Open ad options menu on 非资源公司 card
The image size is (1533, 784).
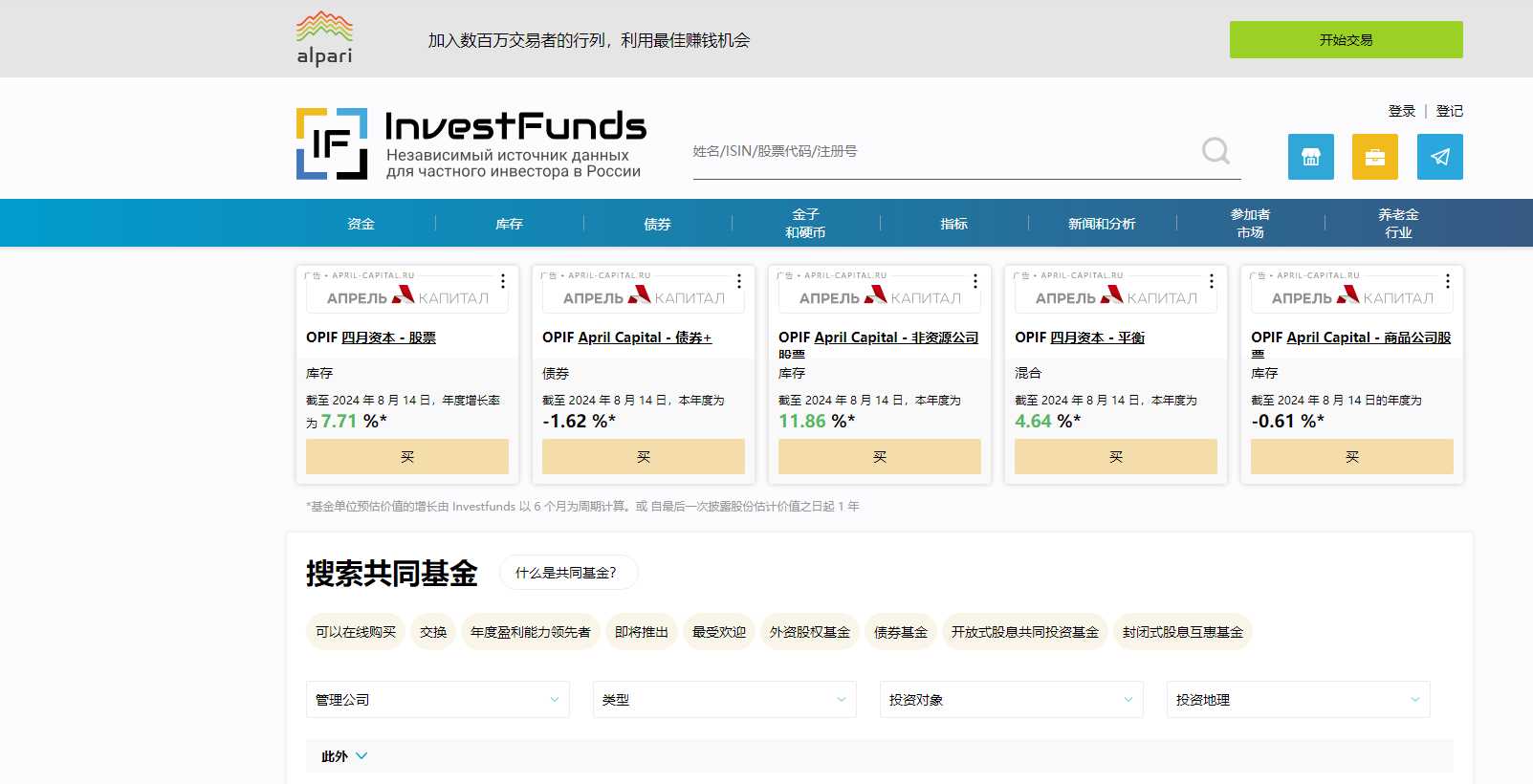(975, 281)
